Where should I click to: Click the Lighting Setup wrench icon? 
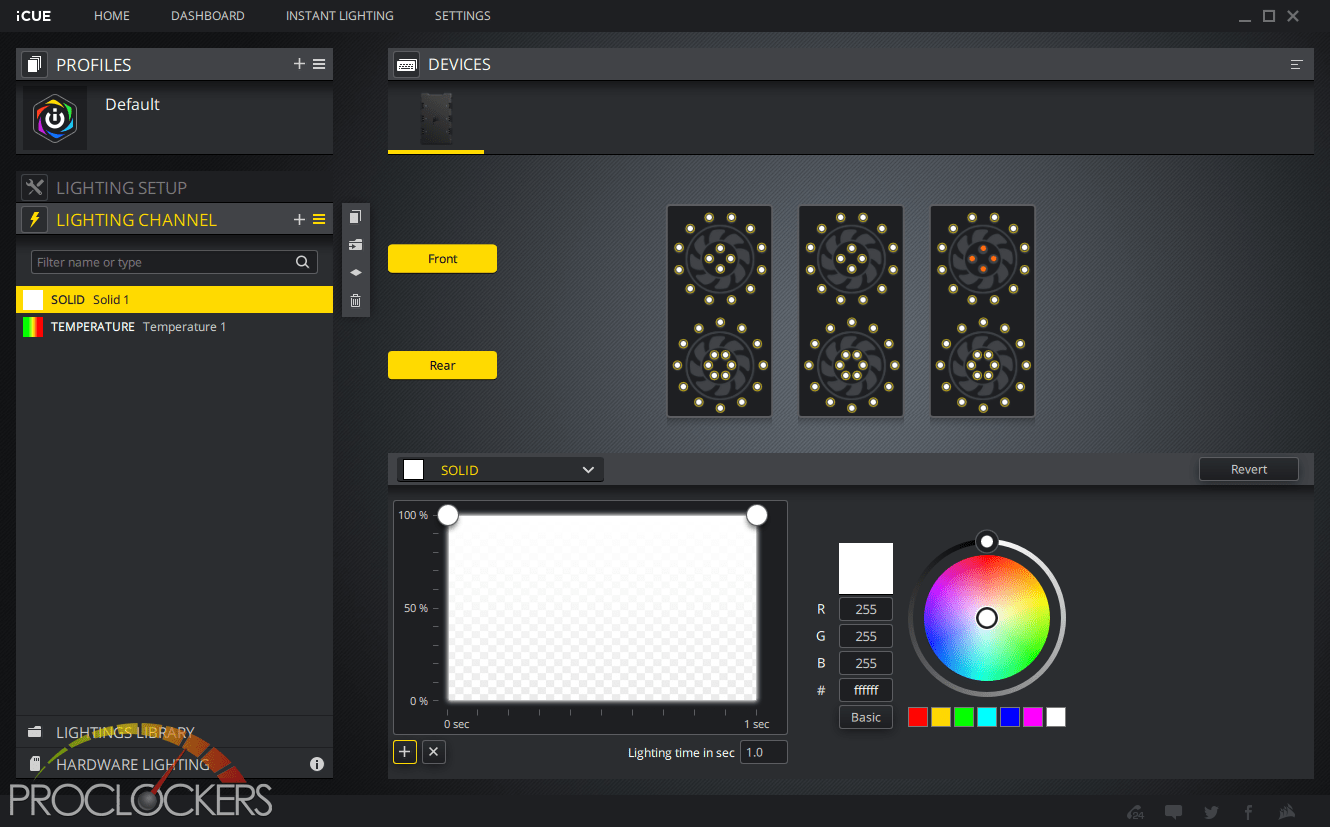pyautogui.click(x=35, y=187)
